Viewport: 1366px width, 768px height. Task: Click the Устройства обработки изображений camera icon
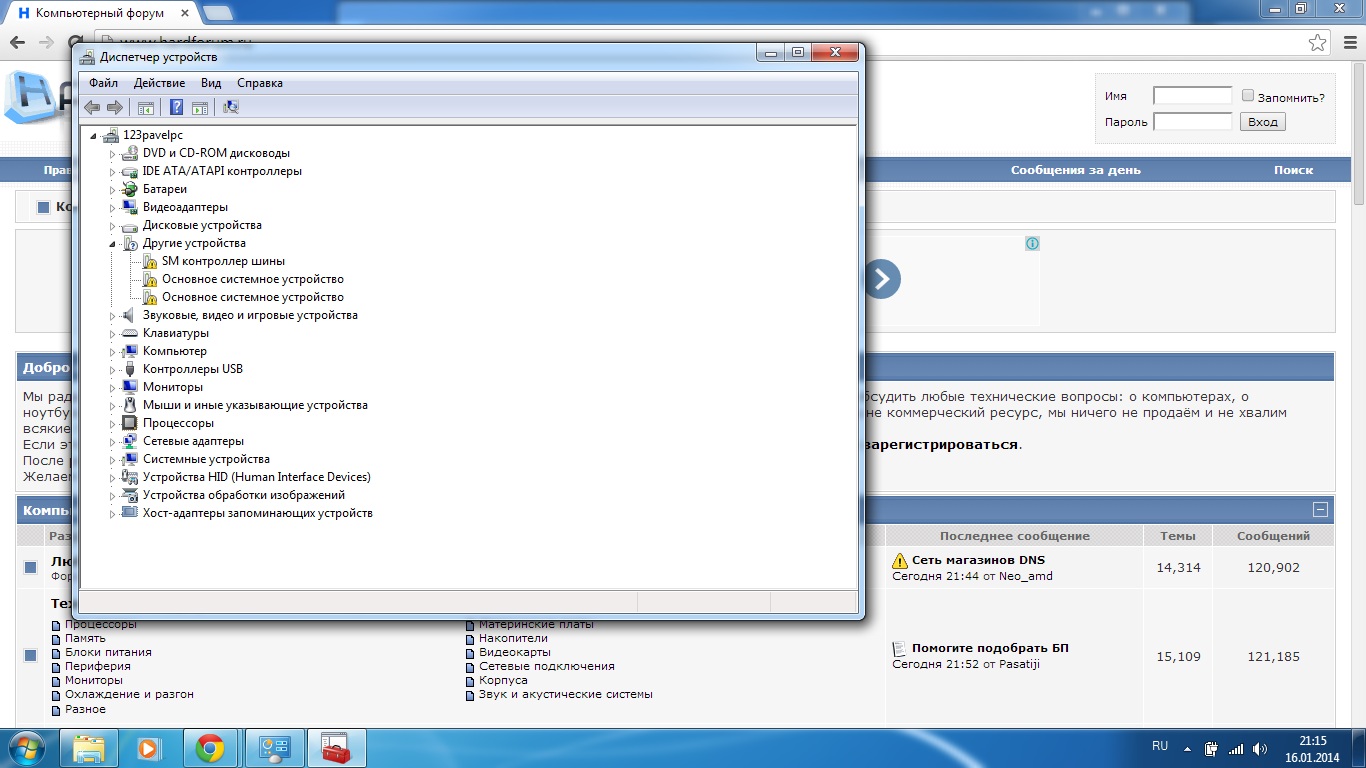[x=129, y=495]
